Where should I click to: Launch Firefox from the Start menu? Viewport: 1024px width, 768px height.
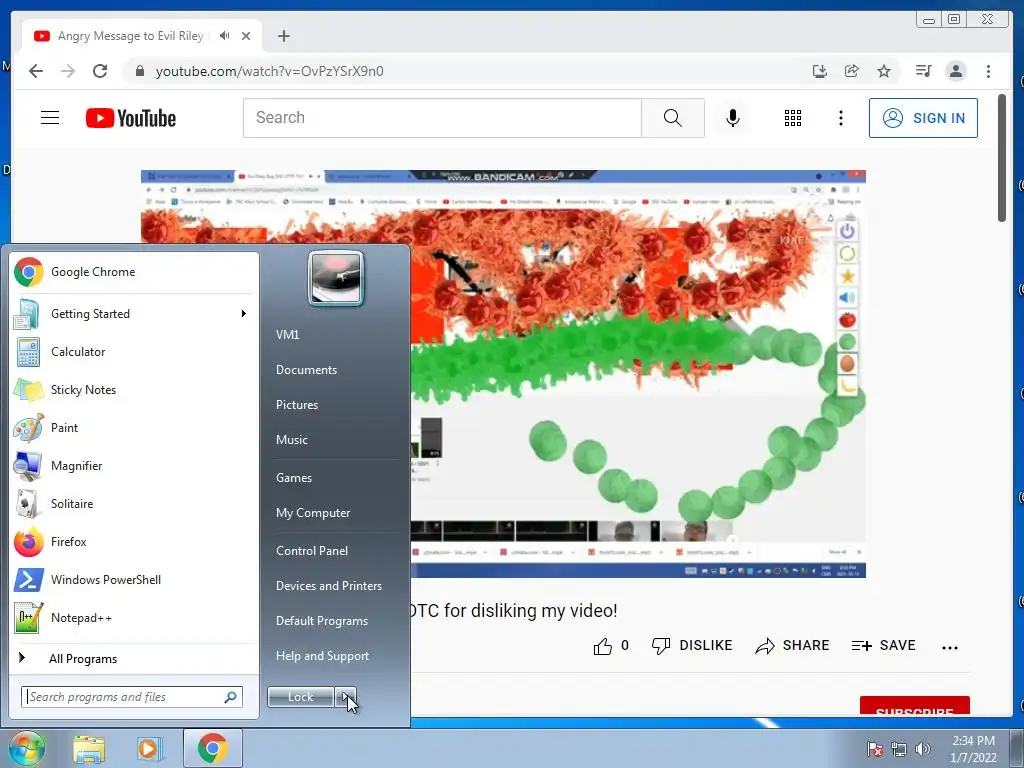tap(134, 541)
